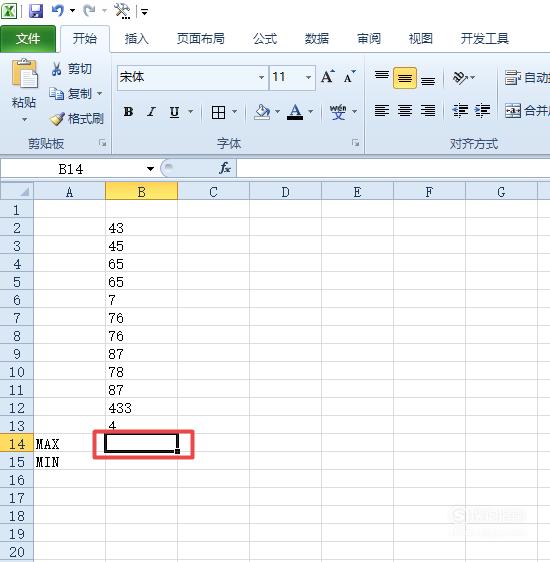The height and width of the screenshot is (562, 550).
Task: Click the fx insert function icon
Action: (x=225, y=168)
